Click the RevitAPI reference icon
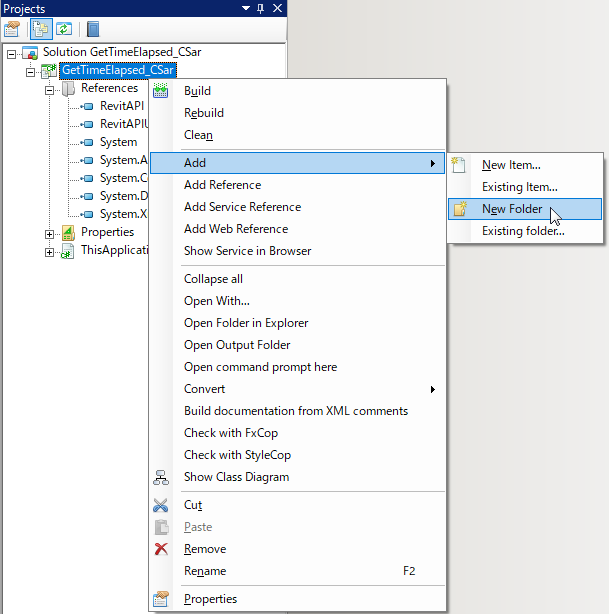 (87, 106)
